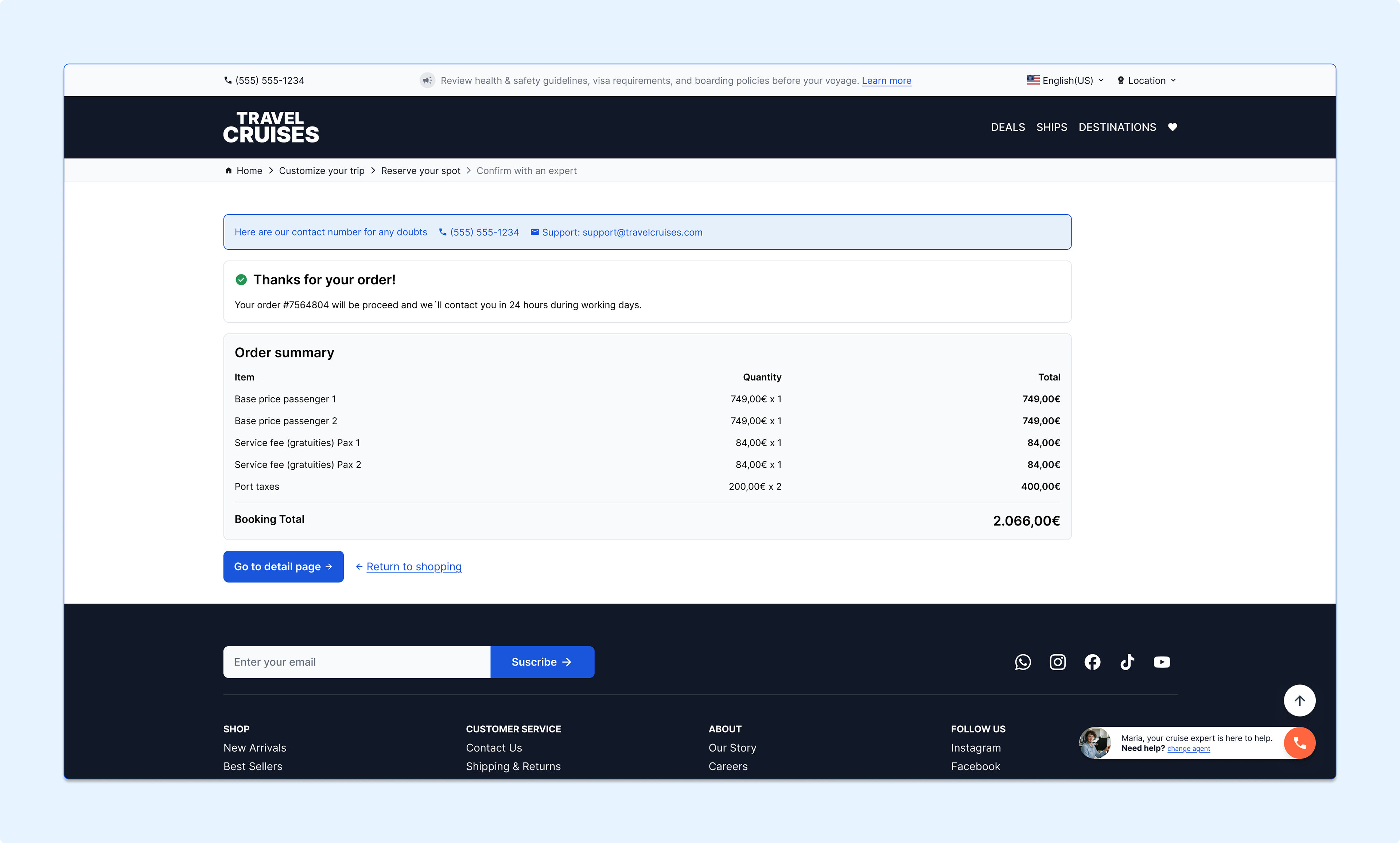
Task: Click the Enter your email field
Action: (x=357, y=662)
